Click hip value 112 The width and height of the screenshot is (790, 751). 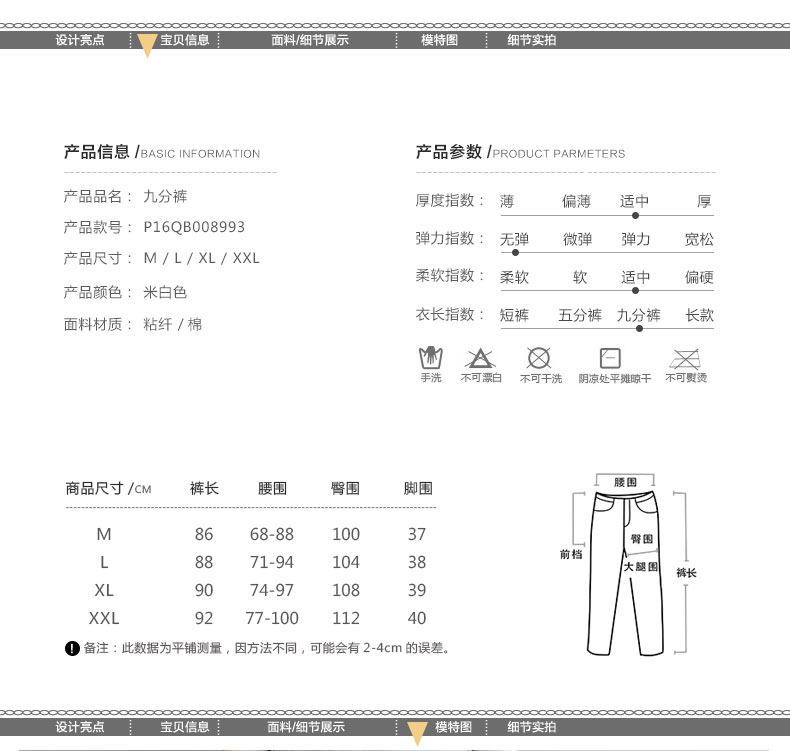coord(346,618)
